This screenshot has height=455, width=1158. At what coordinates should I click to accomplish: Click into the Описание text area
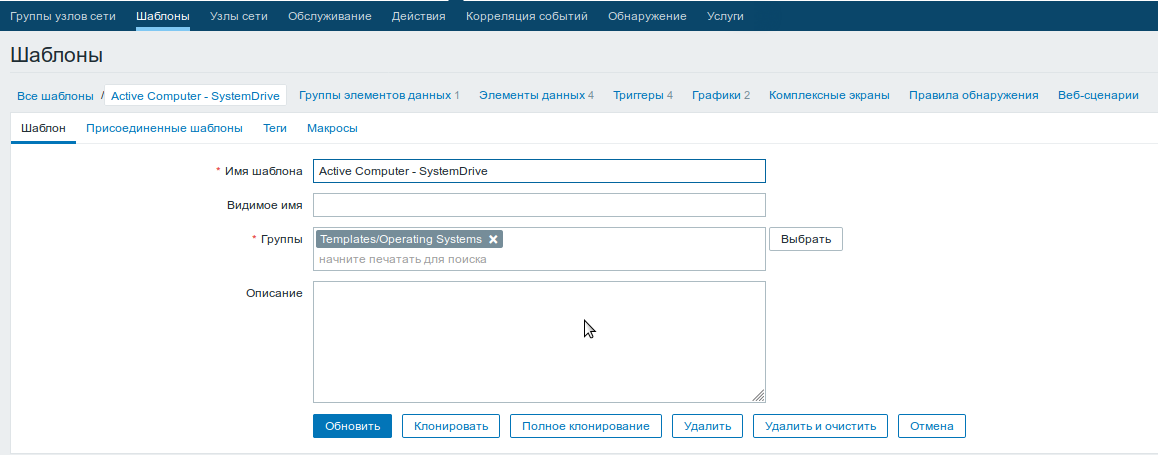[539, 342]
